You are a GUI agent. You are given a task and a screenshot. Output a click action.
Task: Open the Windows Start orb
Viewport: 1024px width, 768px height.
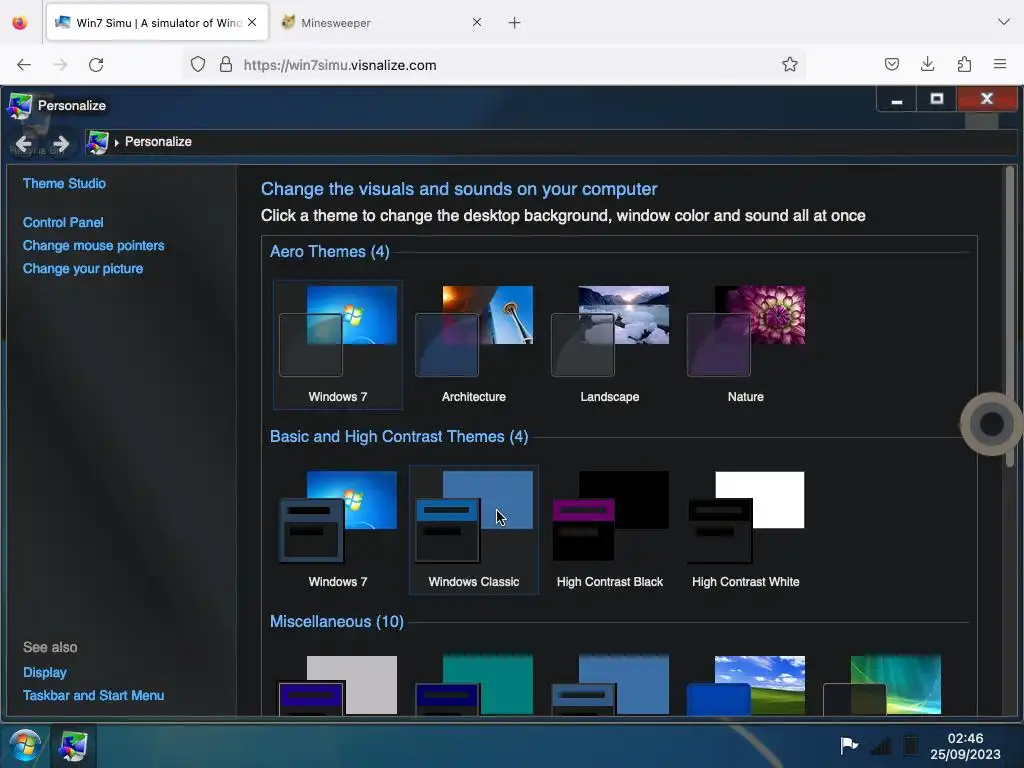(24, 745)
